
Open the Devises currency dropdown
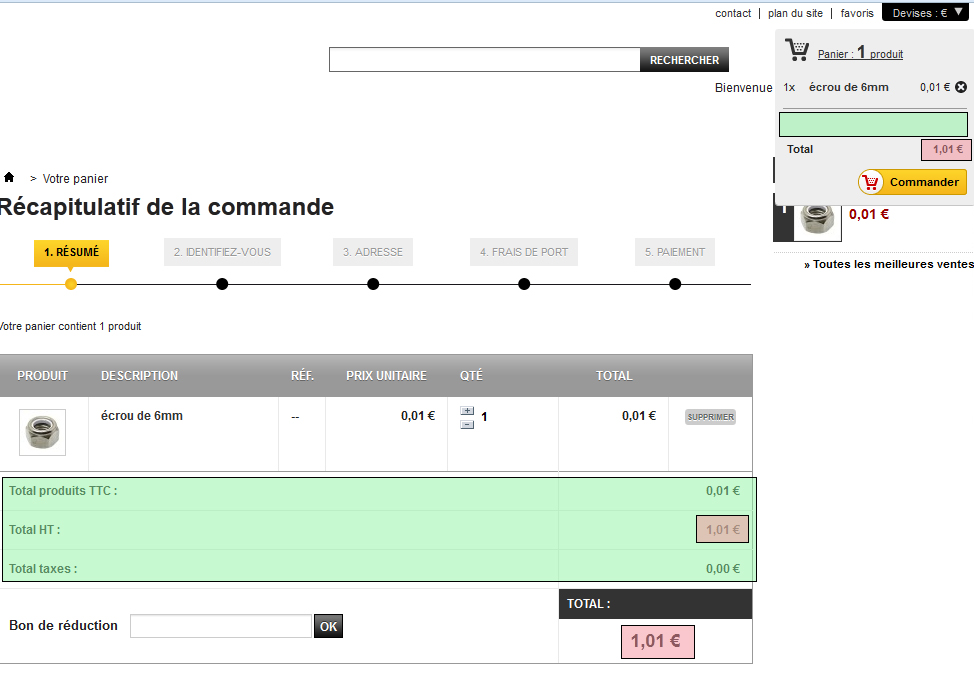(925, 13)
